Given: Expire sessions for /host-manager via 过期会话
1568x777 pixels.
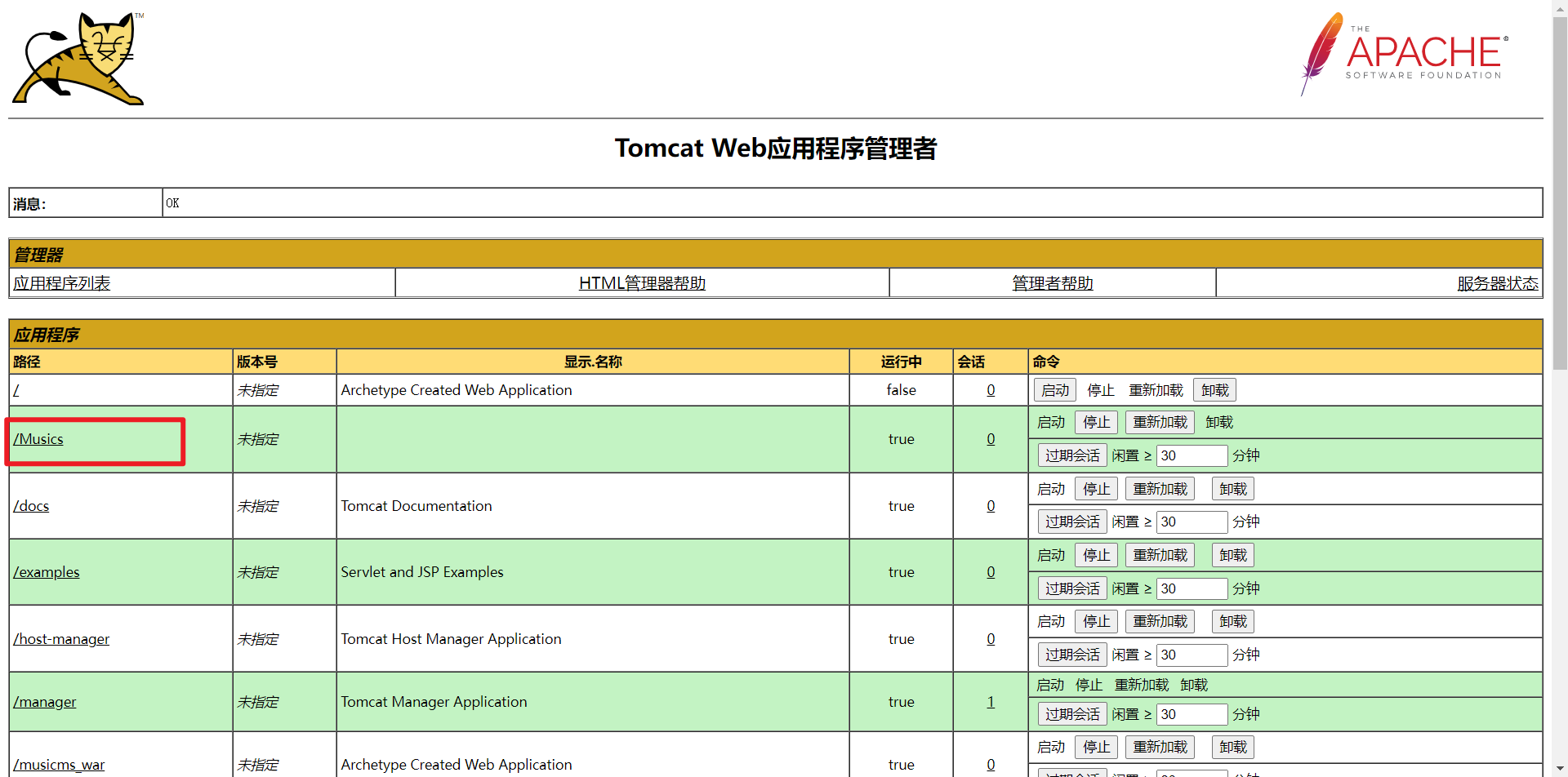Looking at the screenshot, I should click(1072, 655).
